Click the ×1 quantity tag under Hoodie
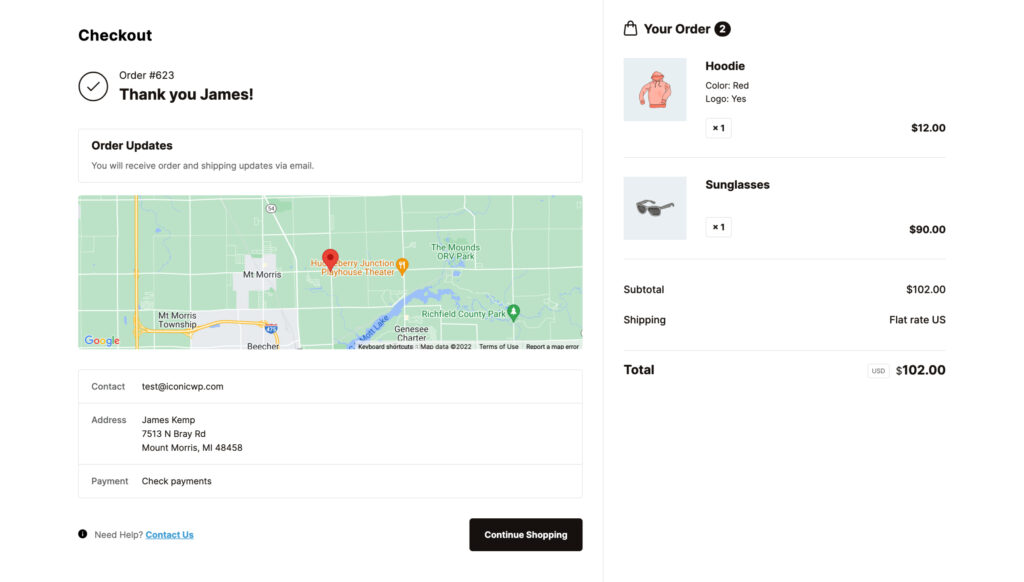This screenshot has width=1024, height=582. coord(718,128)
